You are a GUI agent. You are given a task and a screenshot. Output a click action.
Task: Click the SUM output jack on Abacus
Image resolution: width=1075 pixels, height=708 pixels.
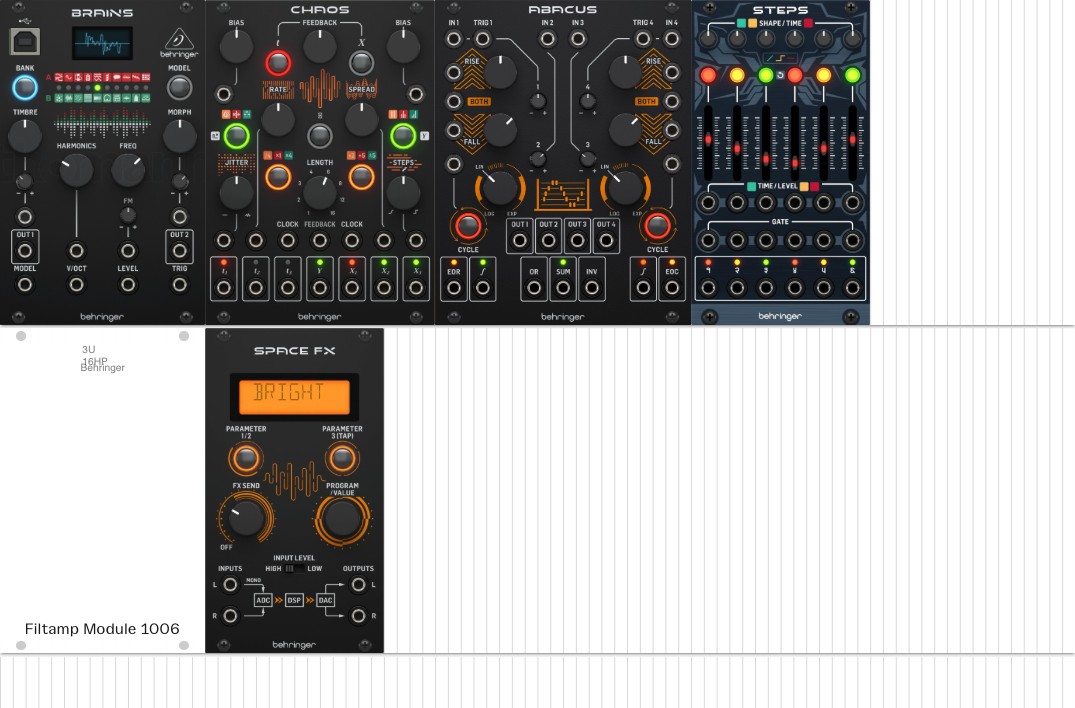563,289
